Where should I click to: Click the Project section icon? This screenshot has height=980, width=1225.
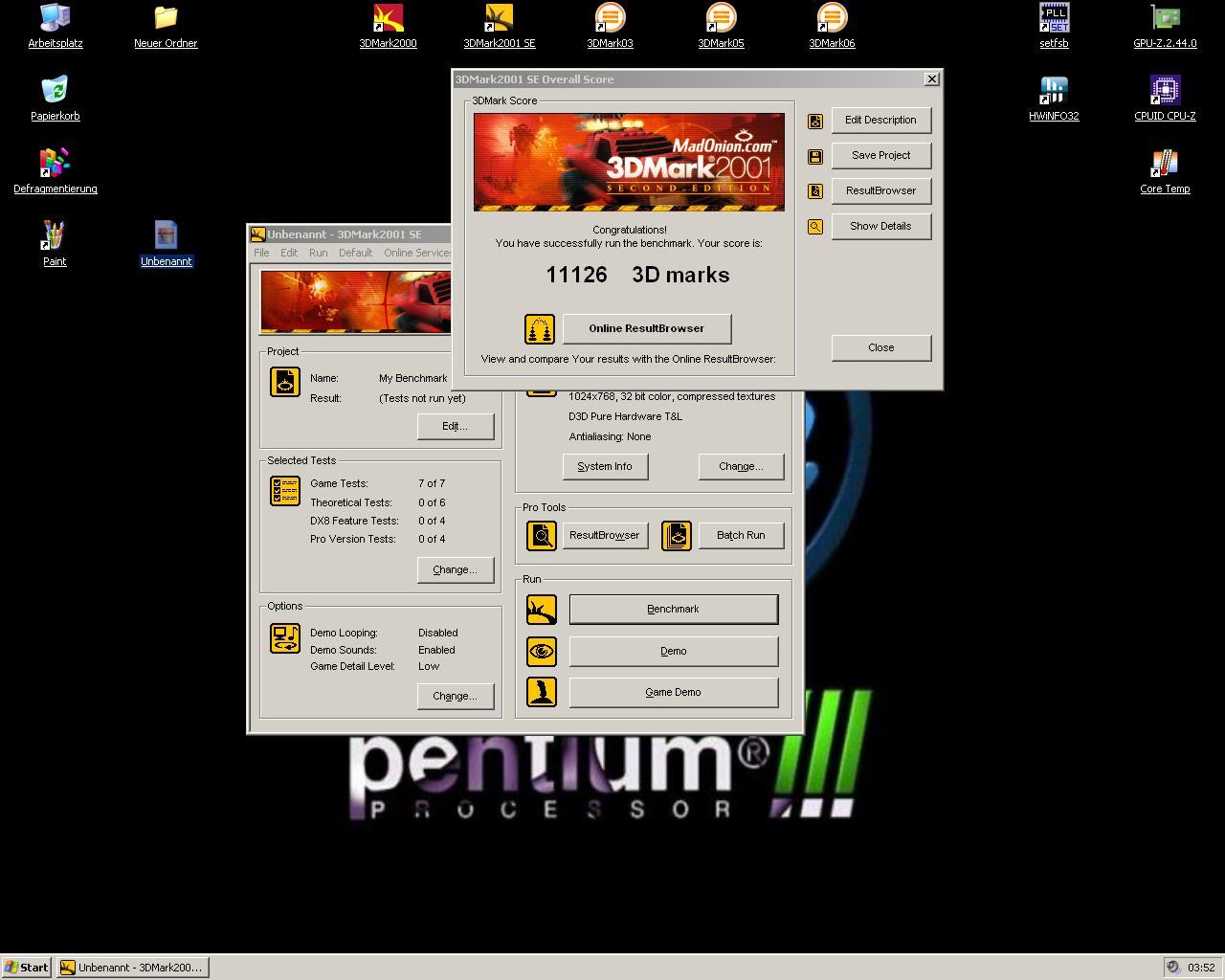point(285,382)
